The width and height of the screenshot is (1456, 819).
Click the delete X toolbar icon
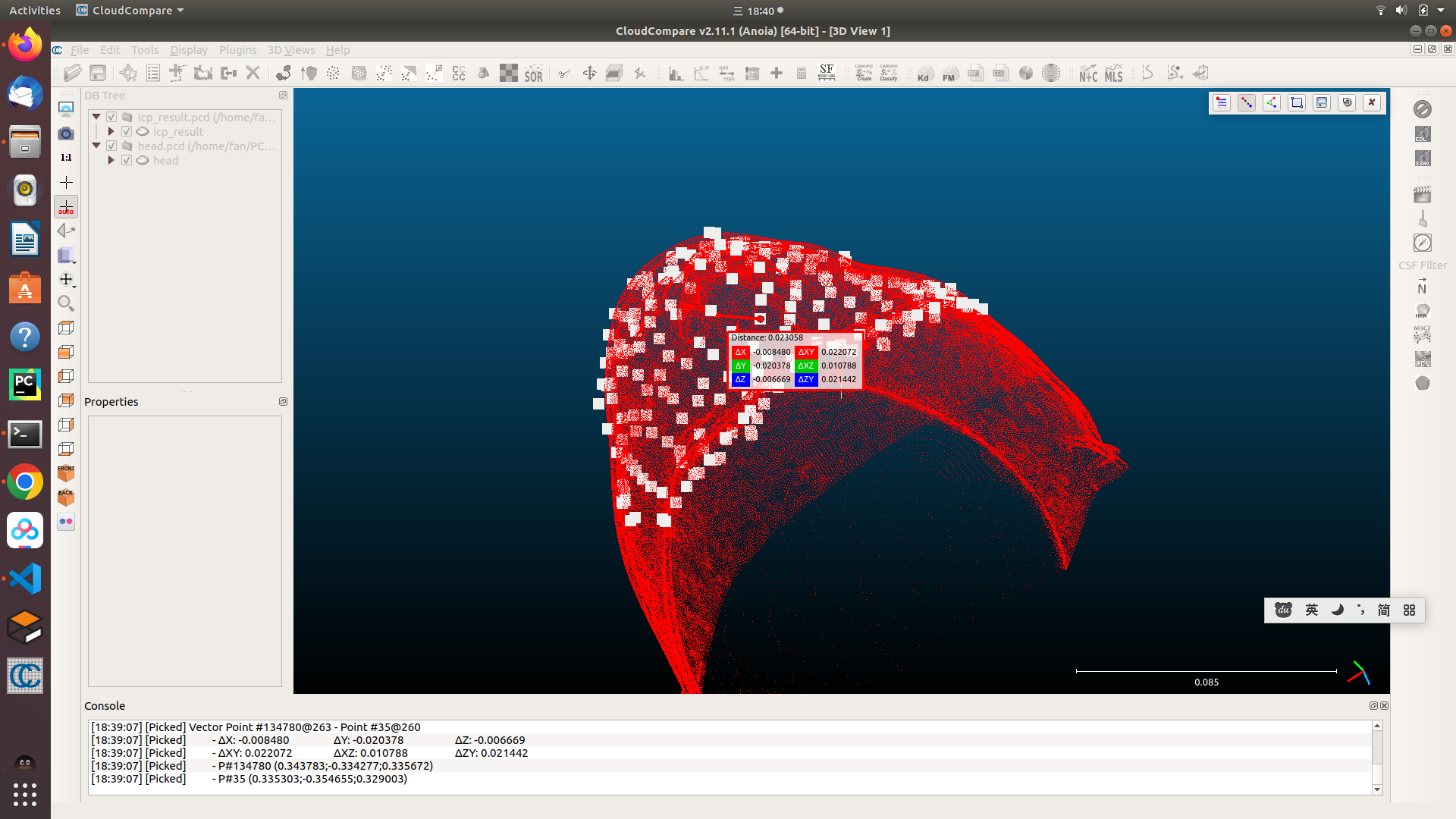point(253,74)
